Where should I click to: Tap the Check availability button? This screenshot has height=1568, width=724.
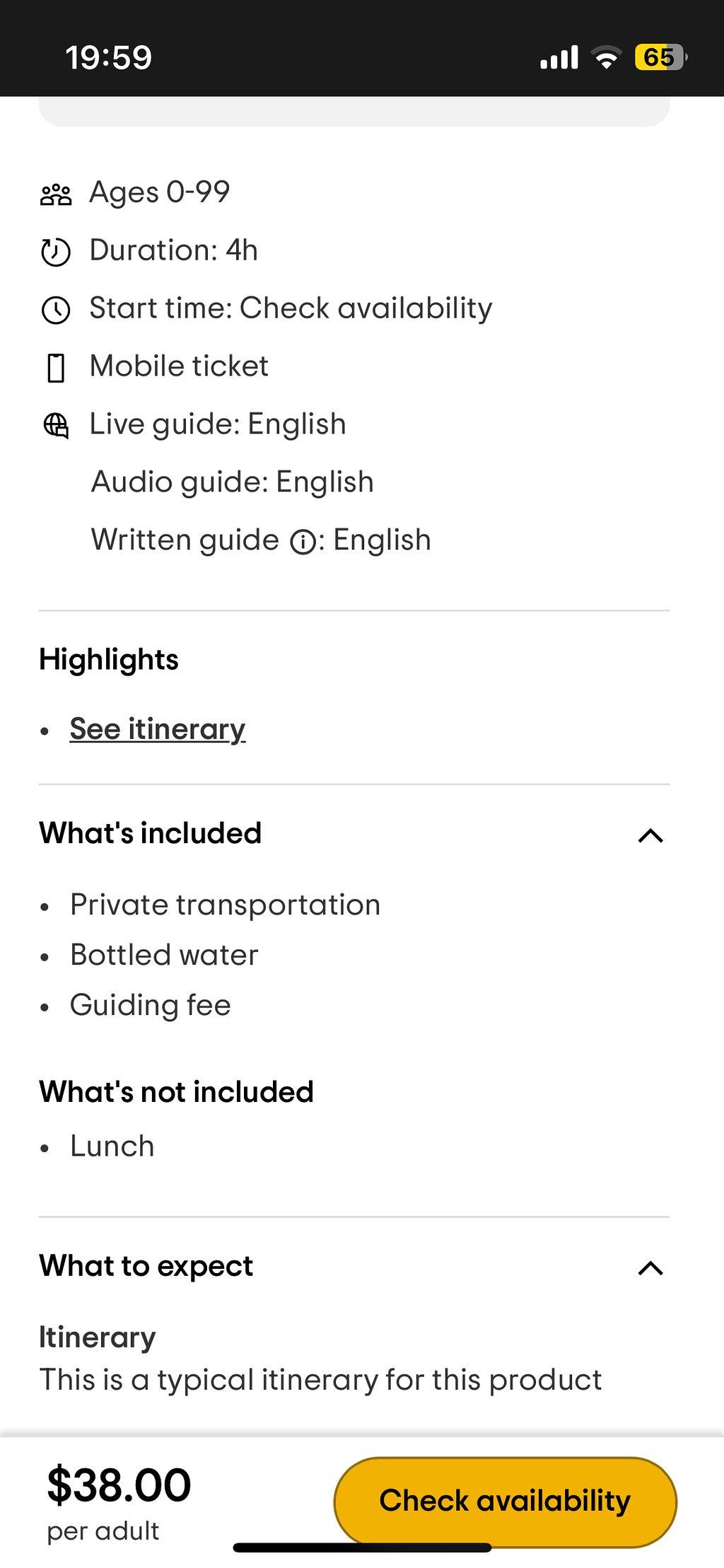(505, 1502)
